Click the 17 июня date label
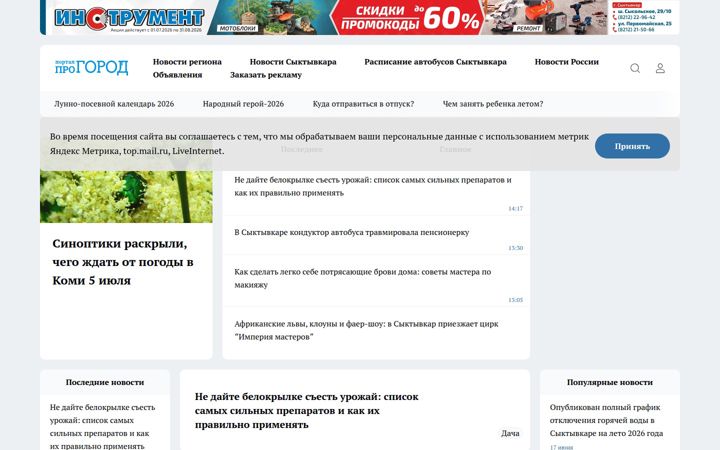 562,447
